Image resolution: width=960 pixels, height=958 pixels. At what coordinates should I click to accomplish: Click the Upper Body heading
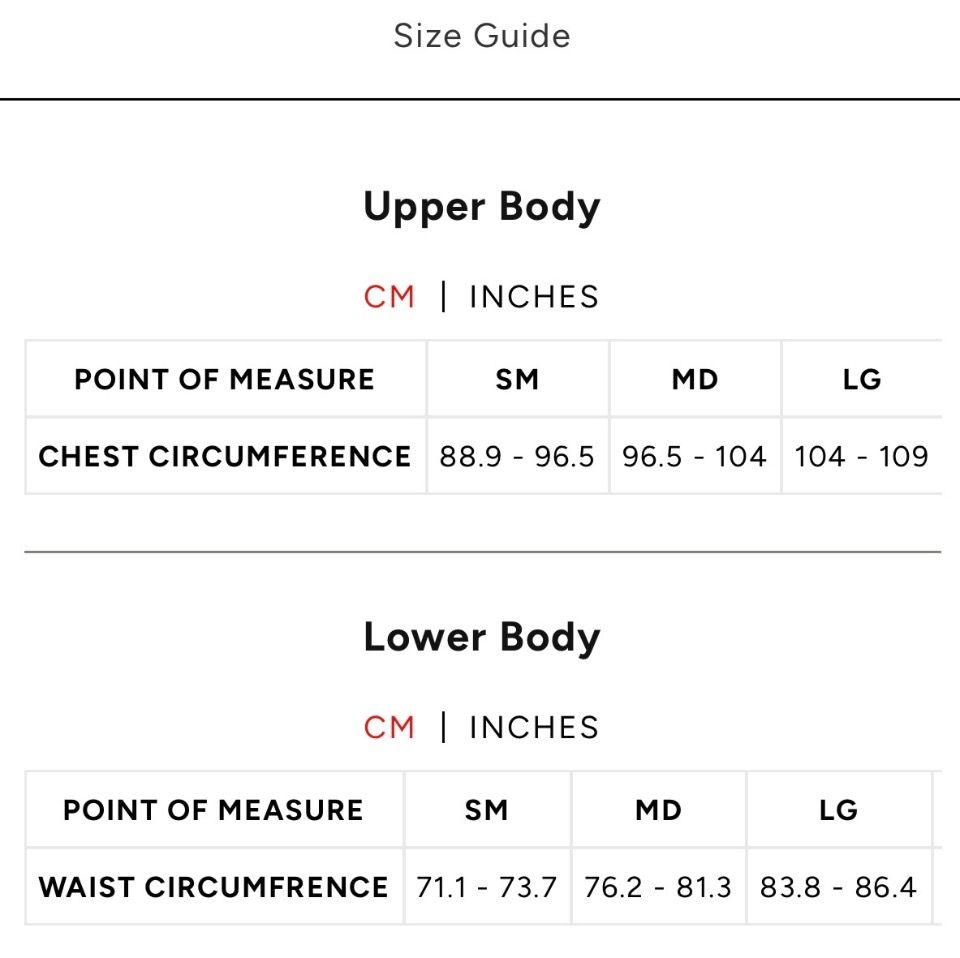pos(481,207)
